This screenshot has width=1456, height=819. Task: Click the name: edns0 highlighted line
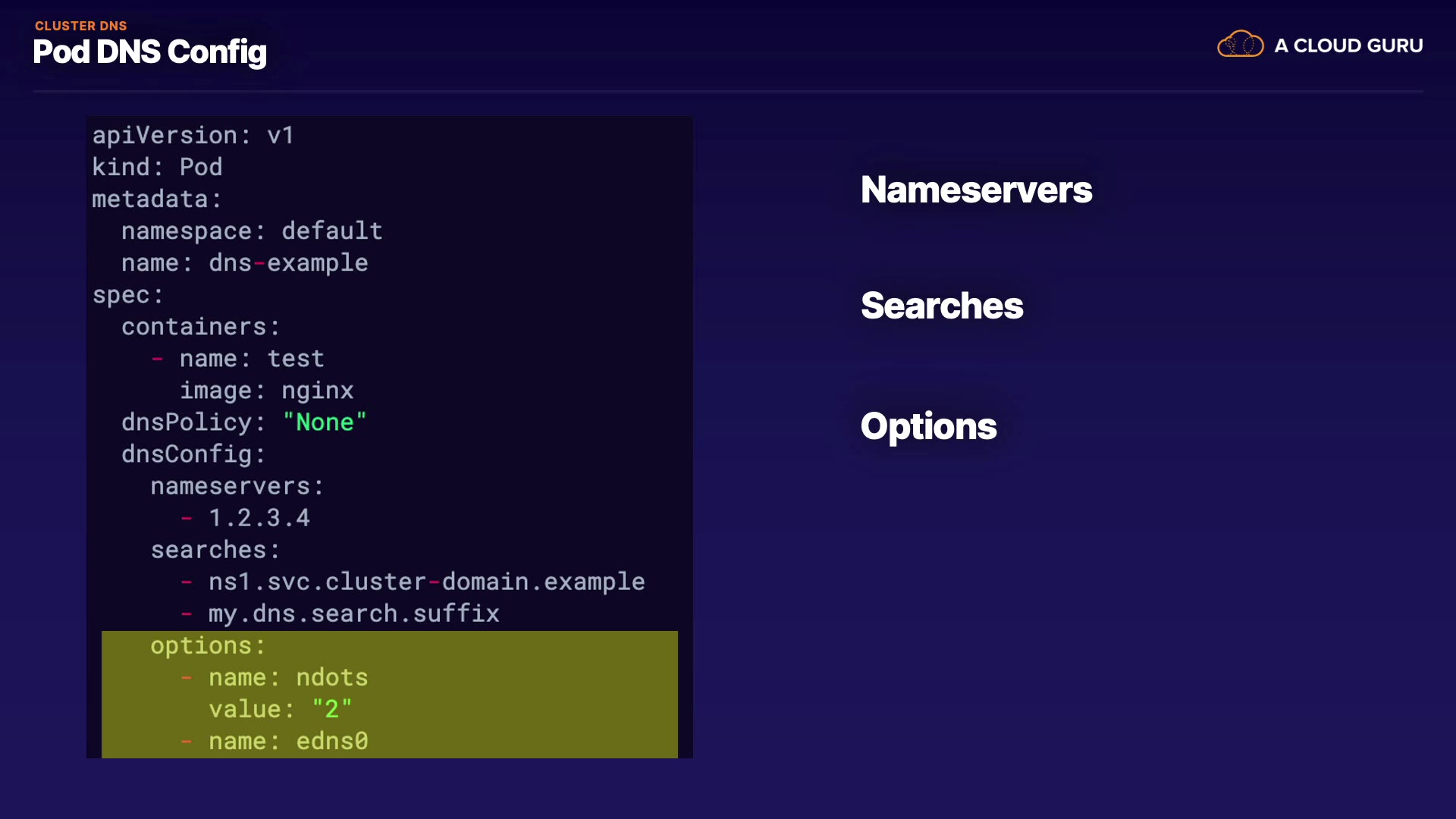[288, 741]
